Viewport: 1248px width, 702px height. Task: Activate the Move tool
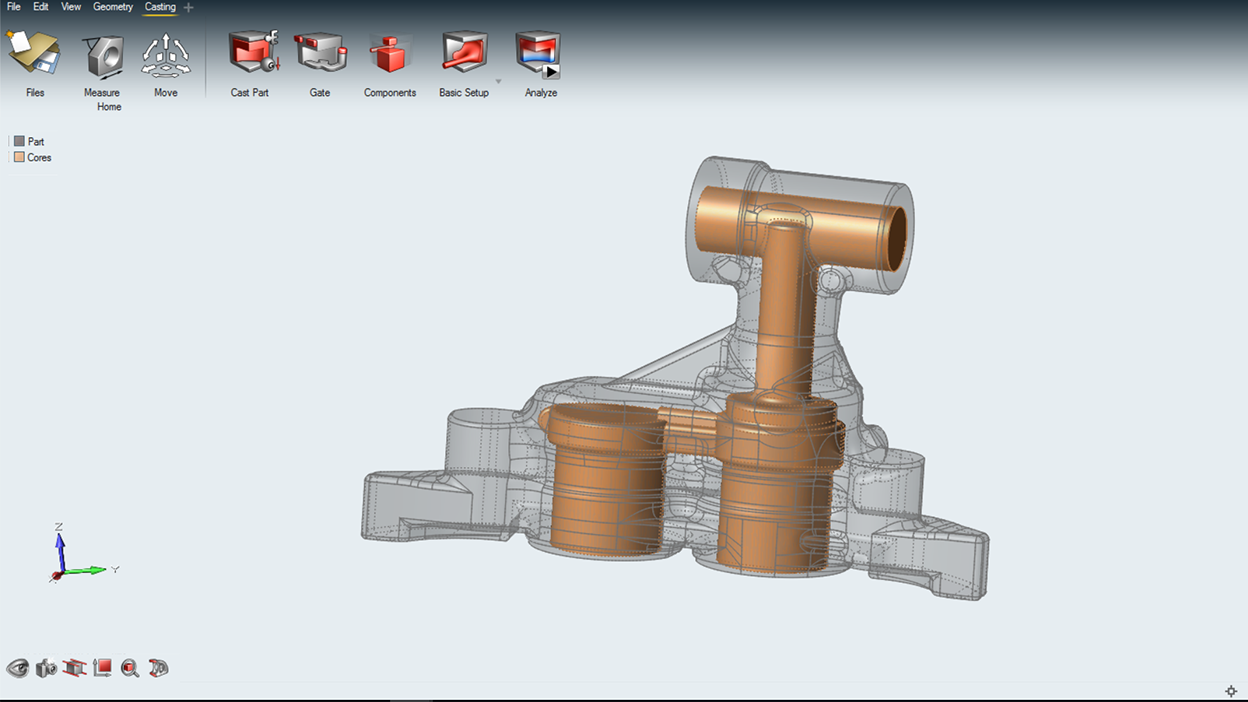[x=165, y=55]
